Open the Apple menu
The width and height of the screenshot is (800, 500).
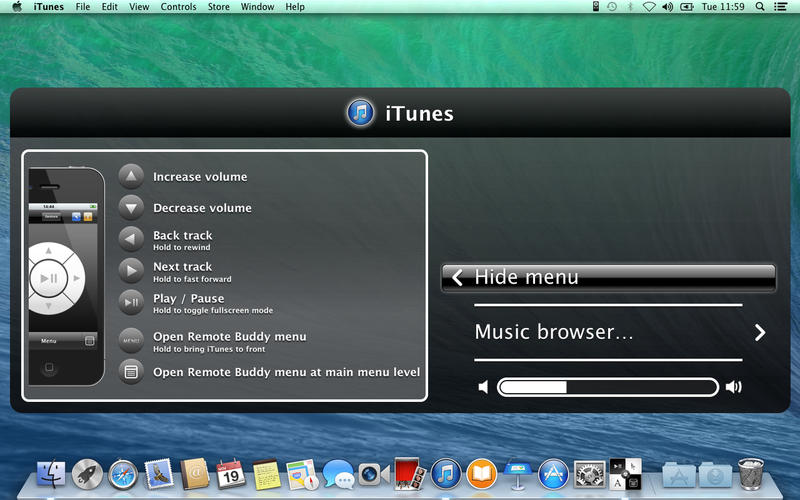17,7
